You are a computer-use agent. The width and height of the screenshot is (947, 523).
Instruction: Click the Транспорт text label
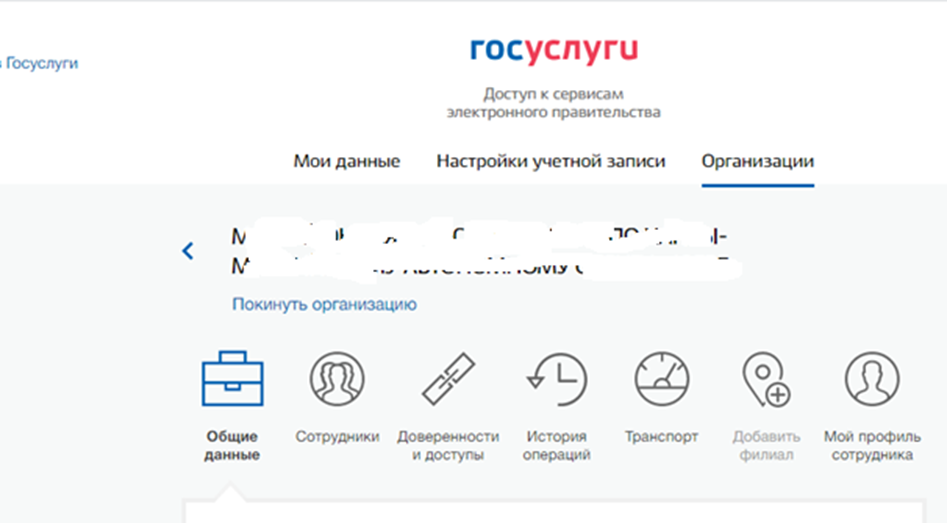(x=661, y=436)
